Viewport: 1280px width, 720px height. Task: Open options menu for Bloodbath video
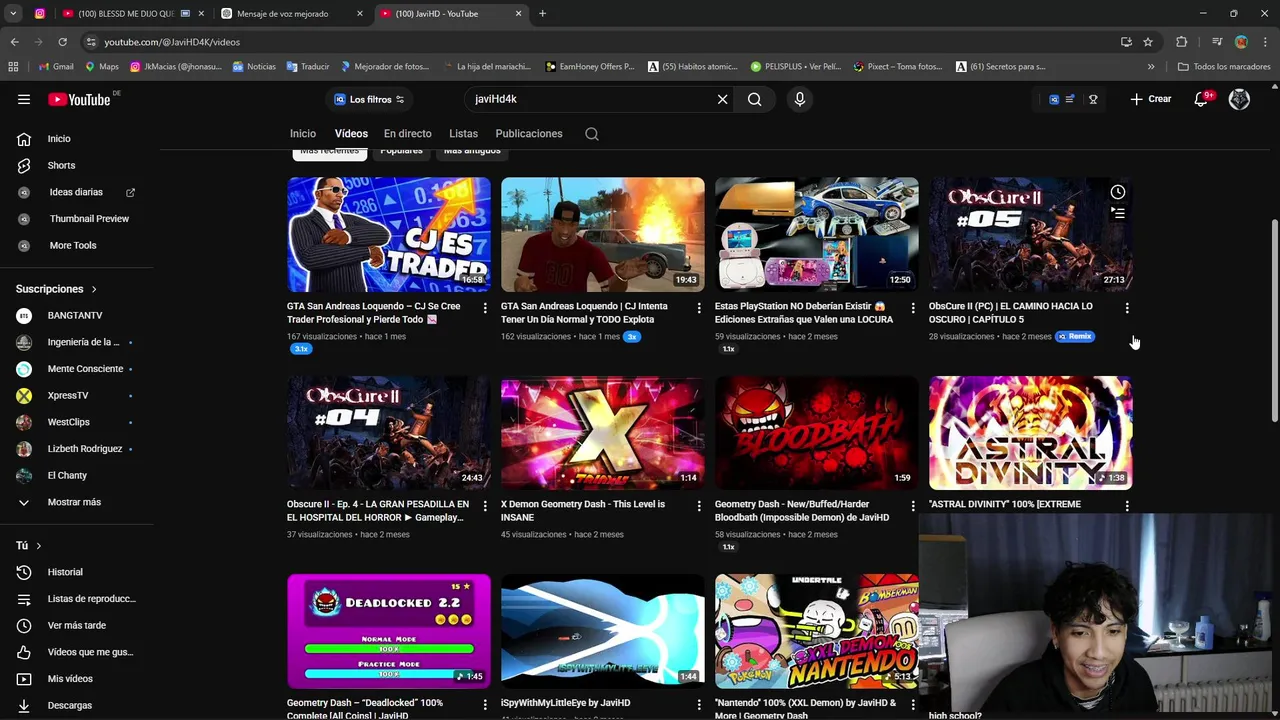tap(913, 506)
